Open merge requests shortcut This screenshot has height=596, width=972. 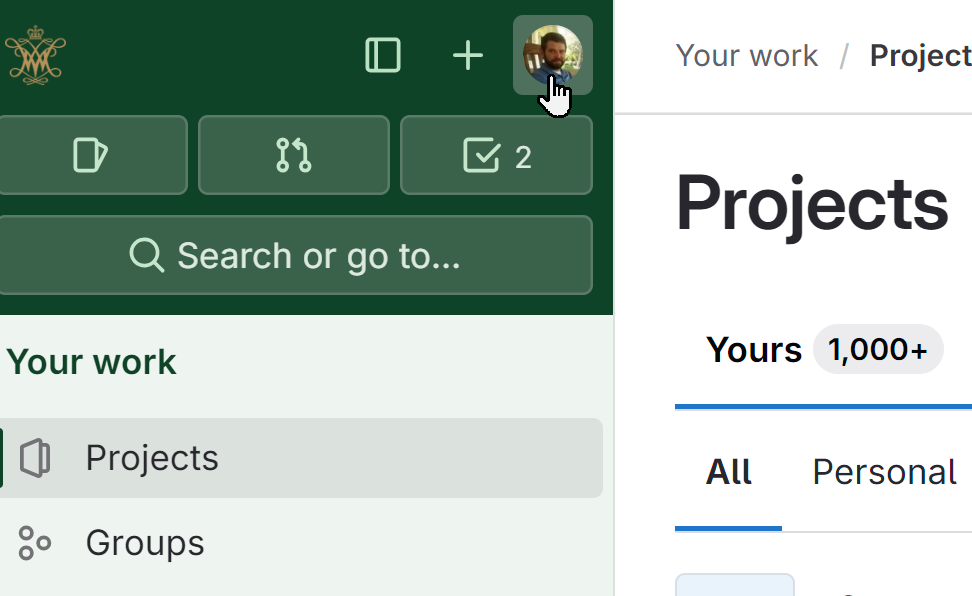point(294,155)
